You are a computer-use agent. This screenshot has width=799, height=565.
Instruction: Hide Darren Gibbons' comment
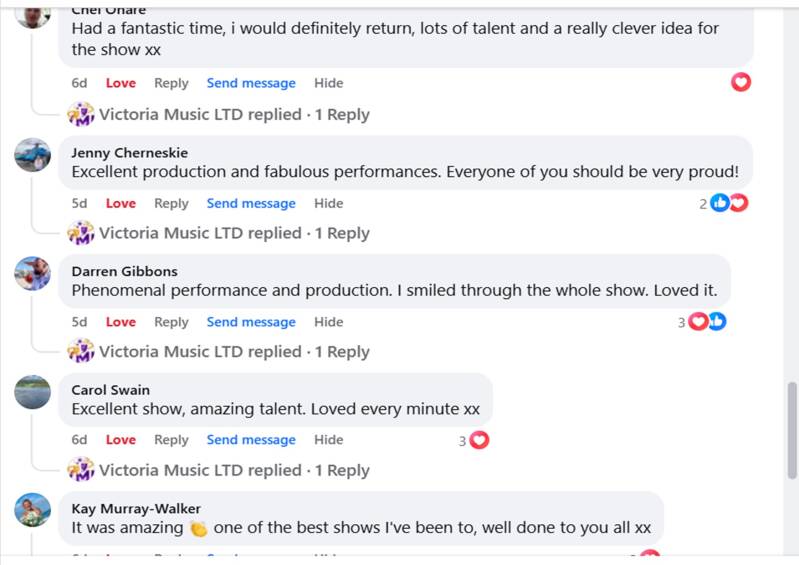[328, 322]
